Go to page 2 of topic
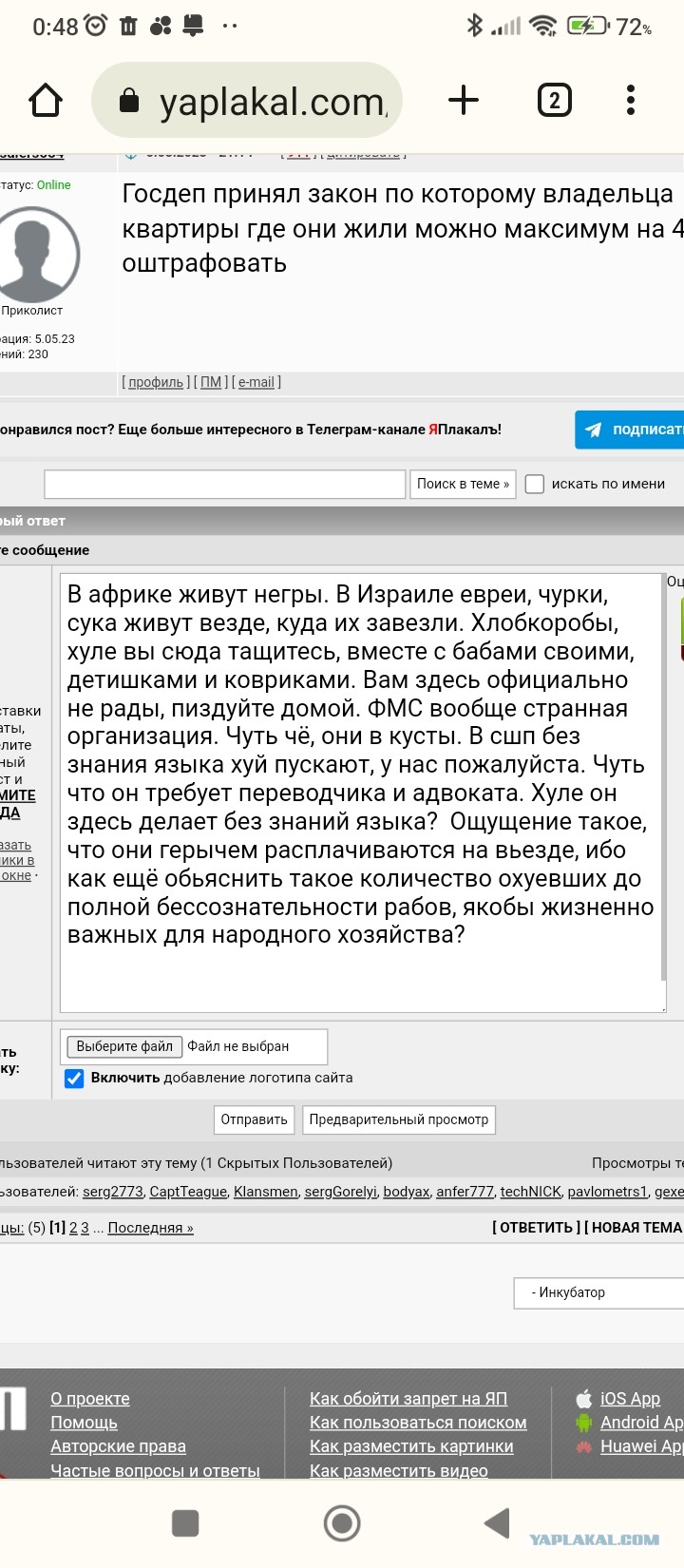This screenshot has width=684, height=1568. click(x=73, y=1228)
